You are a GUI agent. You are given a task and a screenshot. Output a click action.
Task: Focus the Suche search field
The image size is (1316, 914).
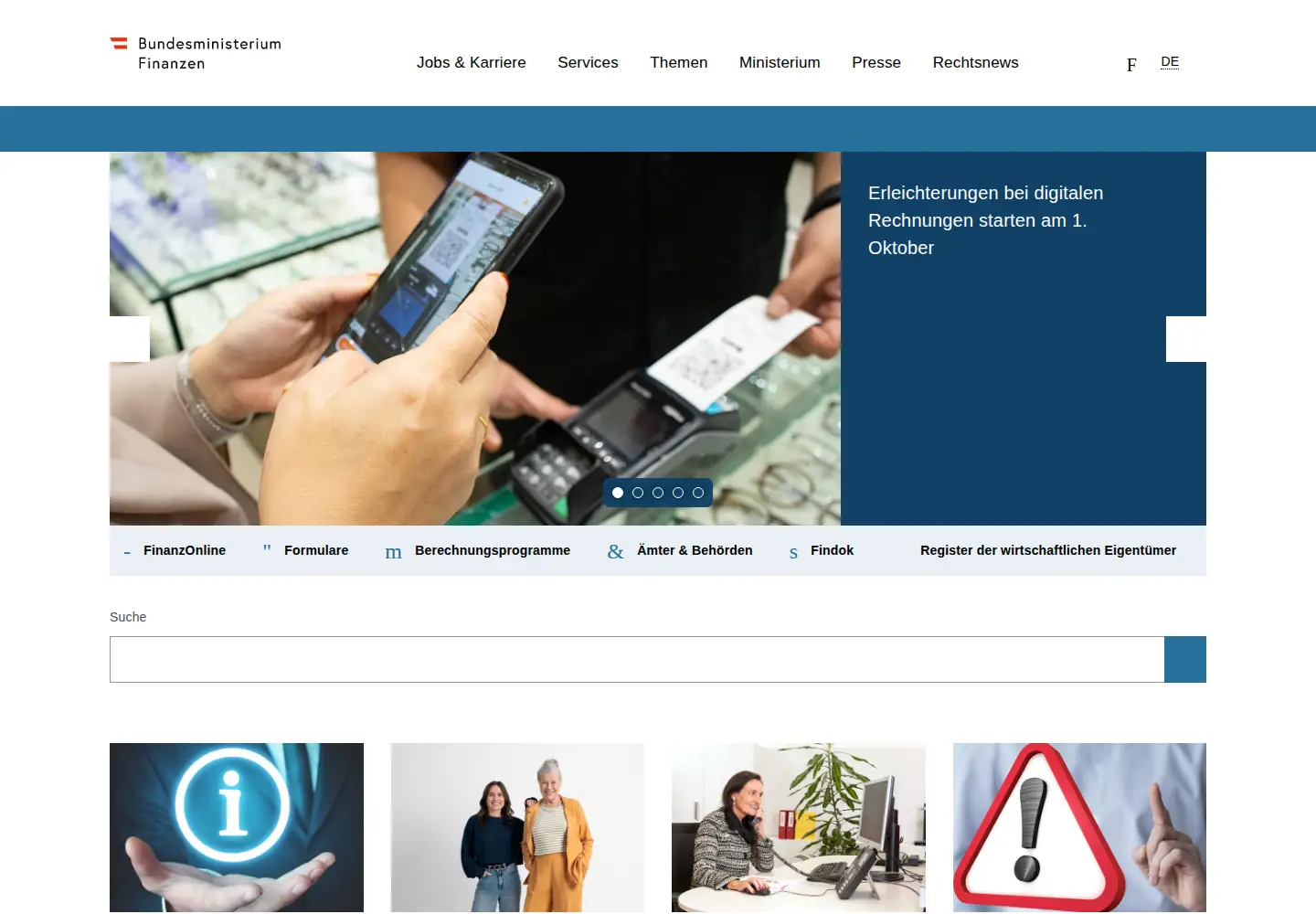(637, 659)
